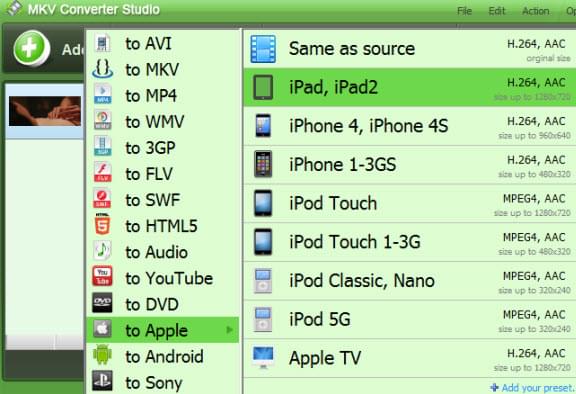The width and height of the screenshot is (576, 394).
Task: Click the Add your preset link
Action: (533, 388)
